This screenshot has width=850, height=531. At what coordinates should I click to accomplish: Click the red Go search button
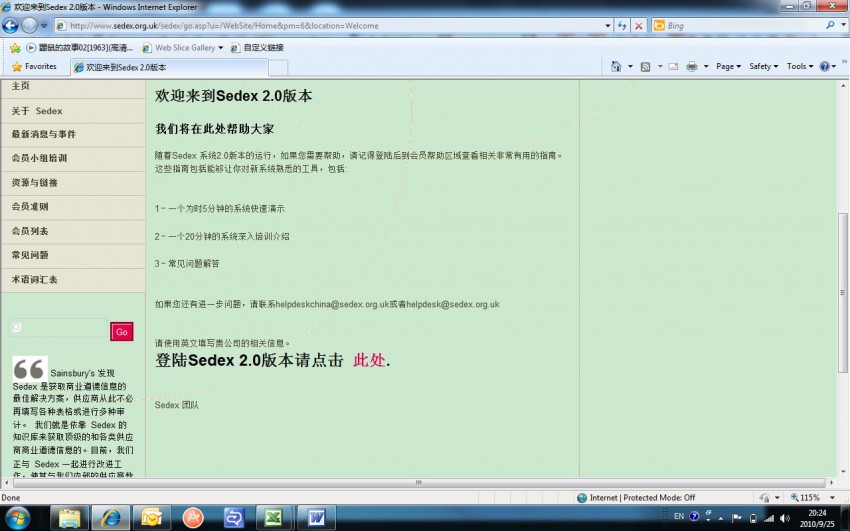(x=121, y=332)
